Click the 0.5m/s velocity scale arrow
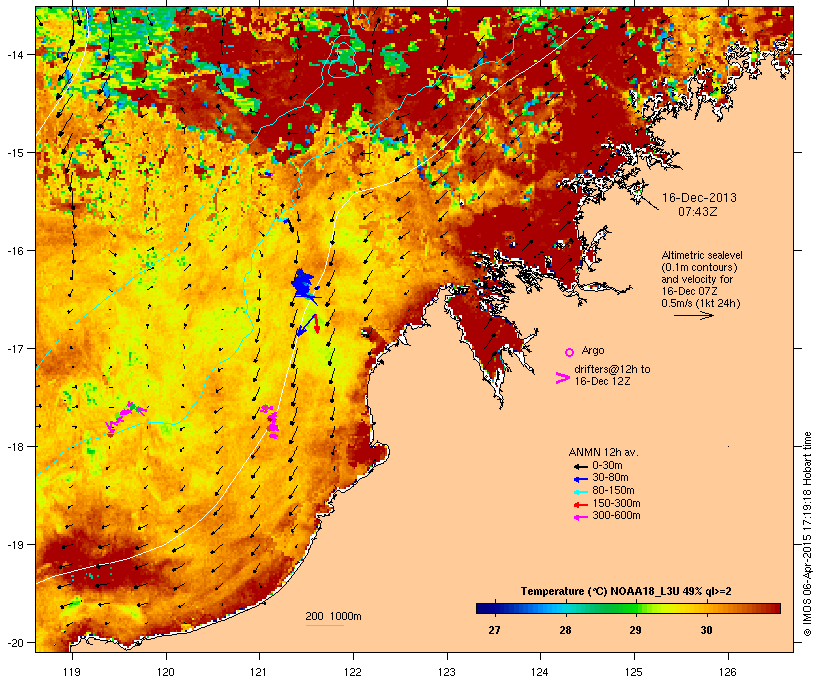The image size is (820, 680). click(693, 315)
